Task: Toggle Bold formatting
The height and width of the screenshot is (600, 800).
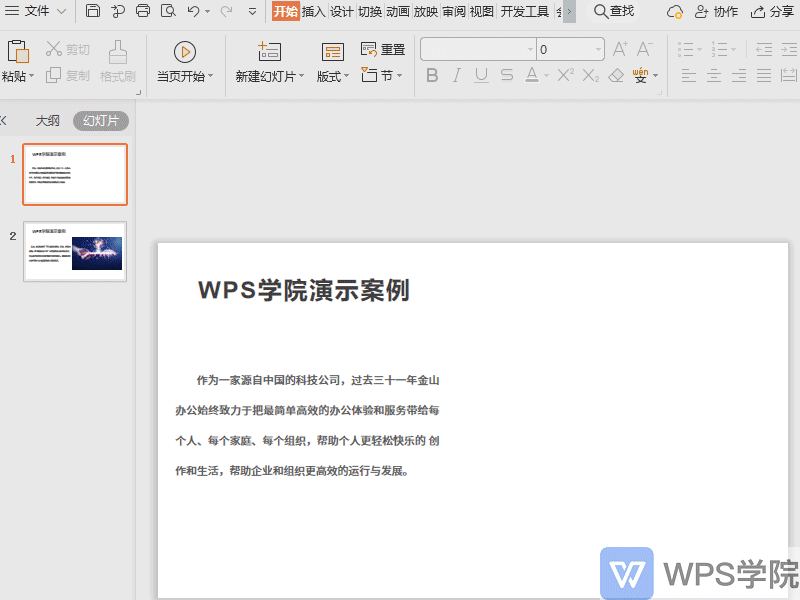Action: pyautogui.click(x=432, y=76)
